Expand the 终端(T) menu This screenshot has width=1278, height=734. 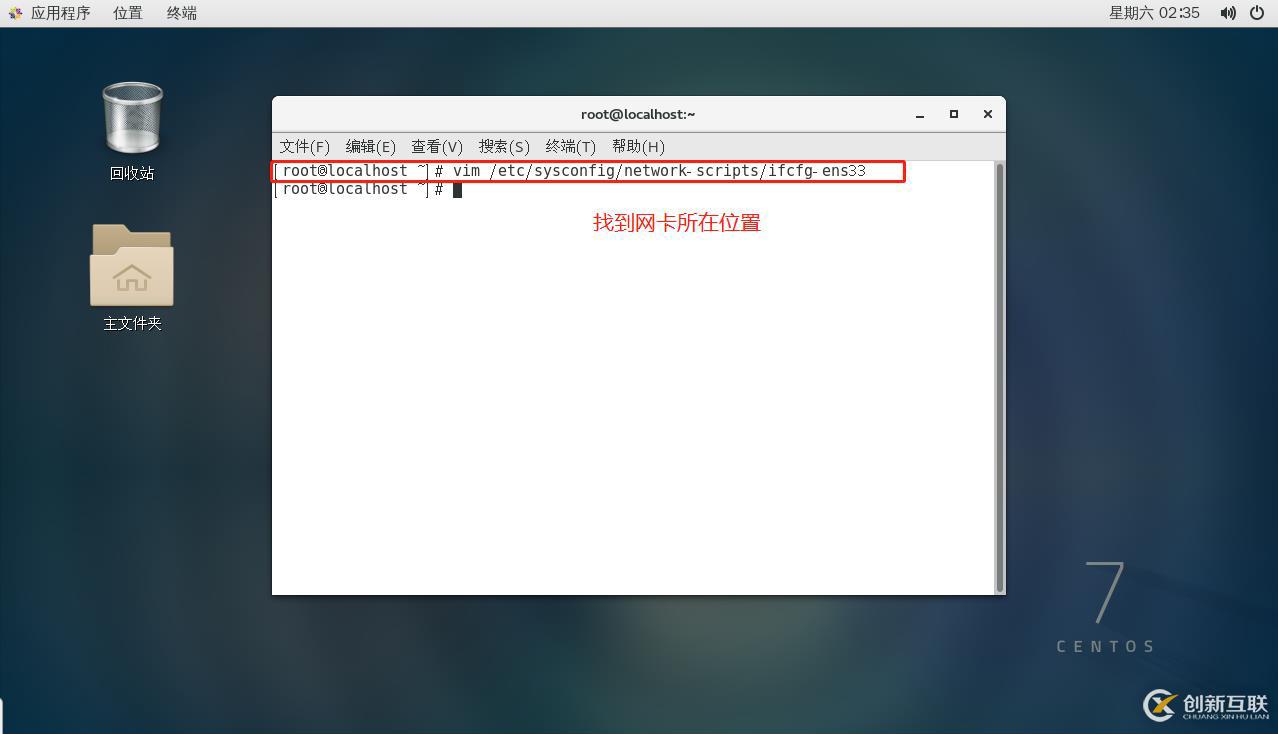[x=571, y=146]
